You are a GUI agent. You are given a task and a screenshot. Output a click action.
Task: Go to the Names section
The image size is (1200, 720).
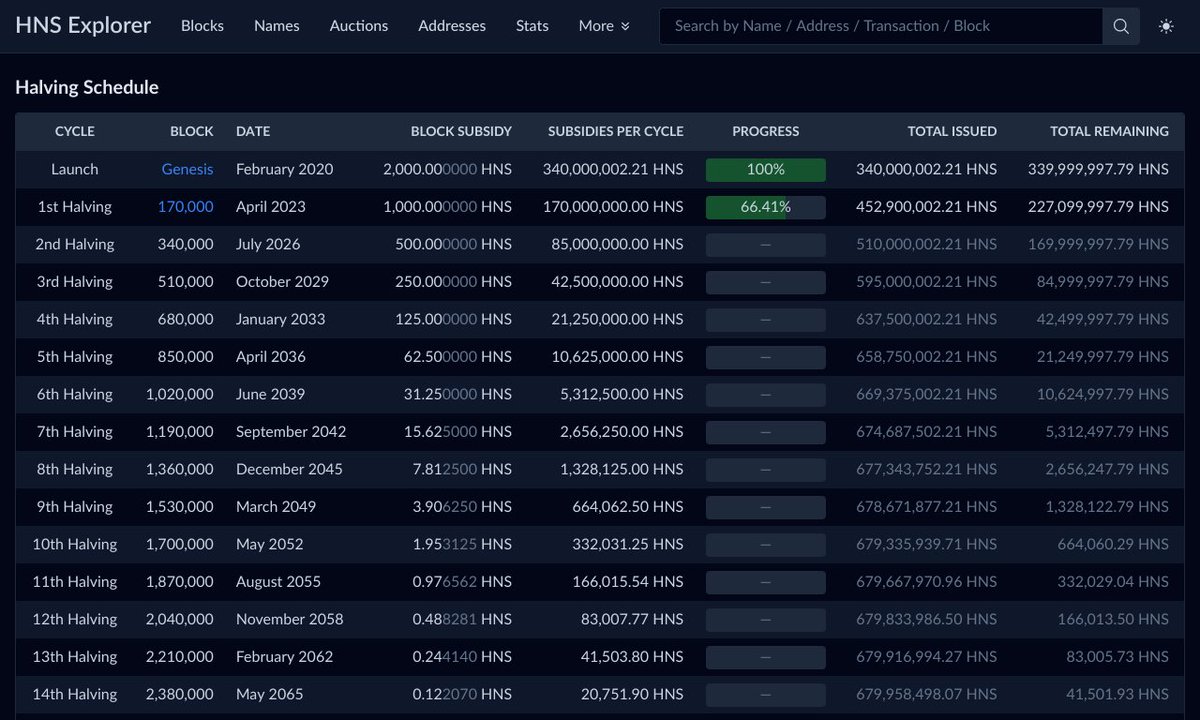pos(277,26)
